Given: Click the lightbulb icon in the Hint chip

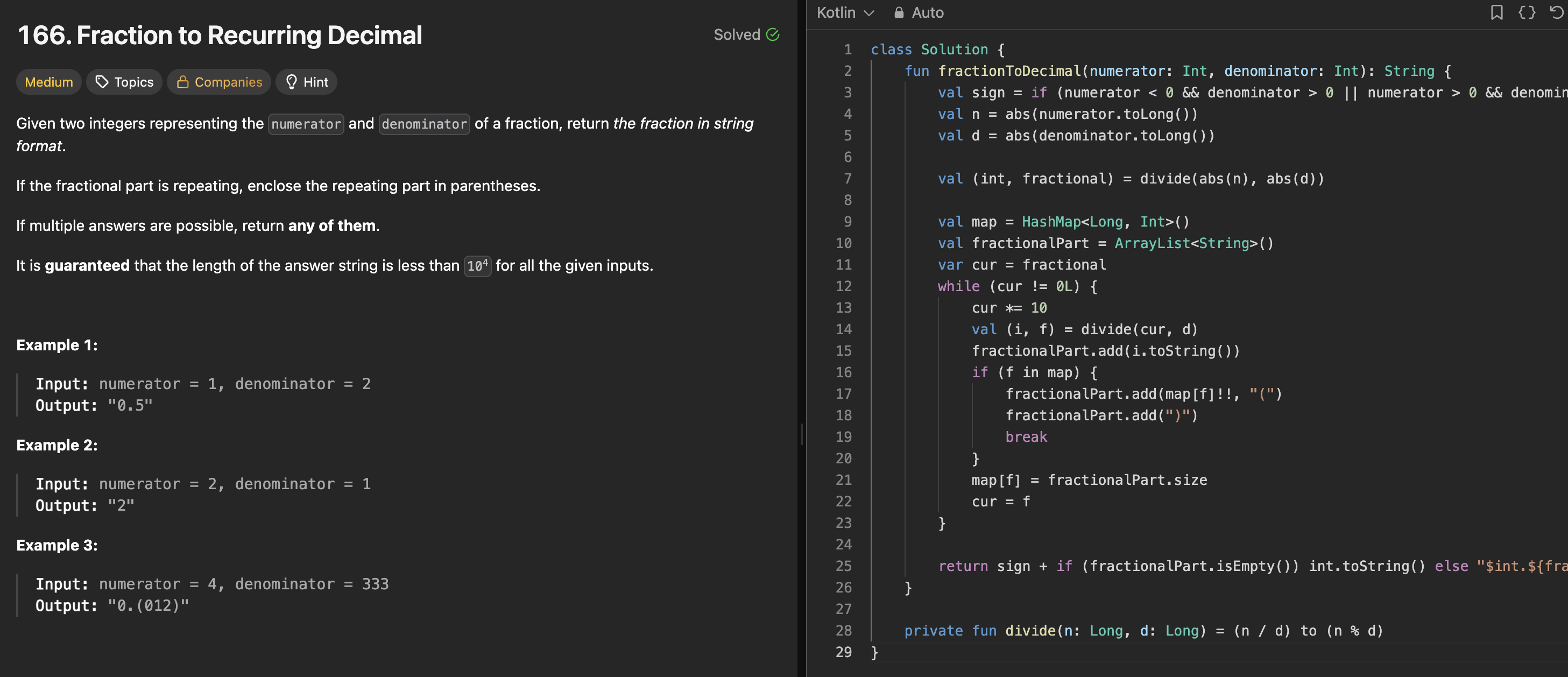Looking at the screenshot, I should click(291, 82).
